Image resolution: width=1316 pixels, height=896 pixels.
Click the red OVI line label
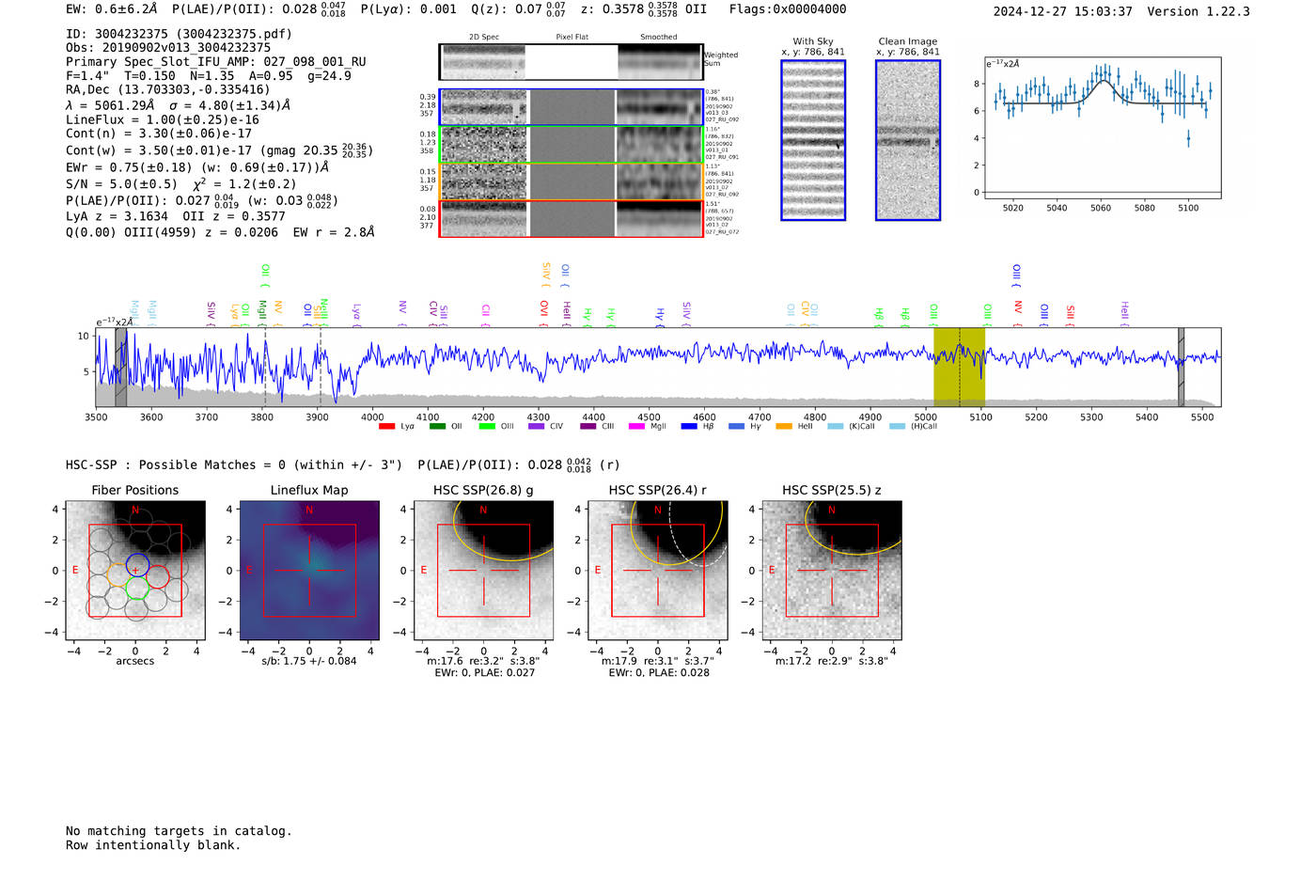543,312
